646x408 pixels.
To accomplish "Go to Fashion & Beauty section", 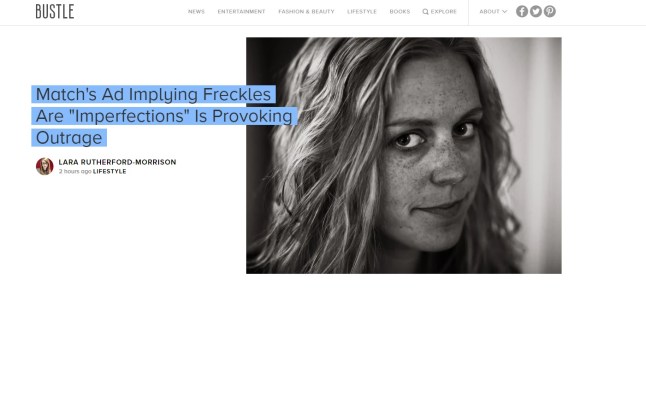I will (306, 12).
